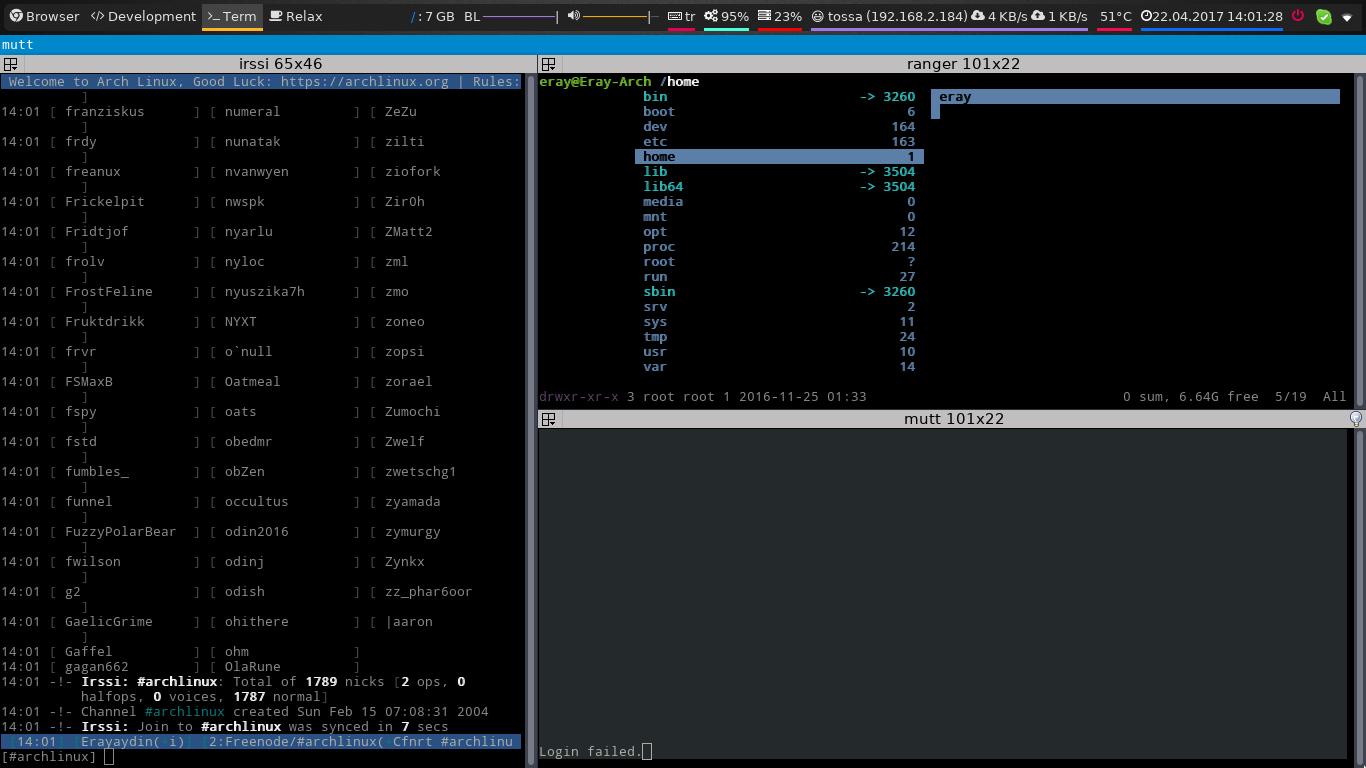The image size is (1366, 768).
Task: Click the irssi window layout icon
Action: click(10, 64)
